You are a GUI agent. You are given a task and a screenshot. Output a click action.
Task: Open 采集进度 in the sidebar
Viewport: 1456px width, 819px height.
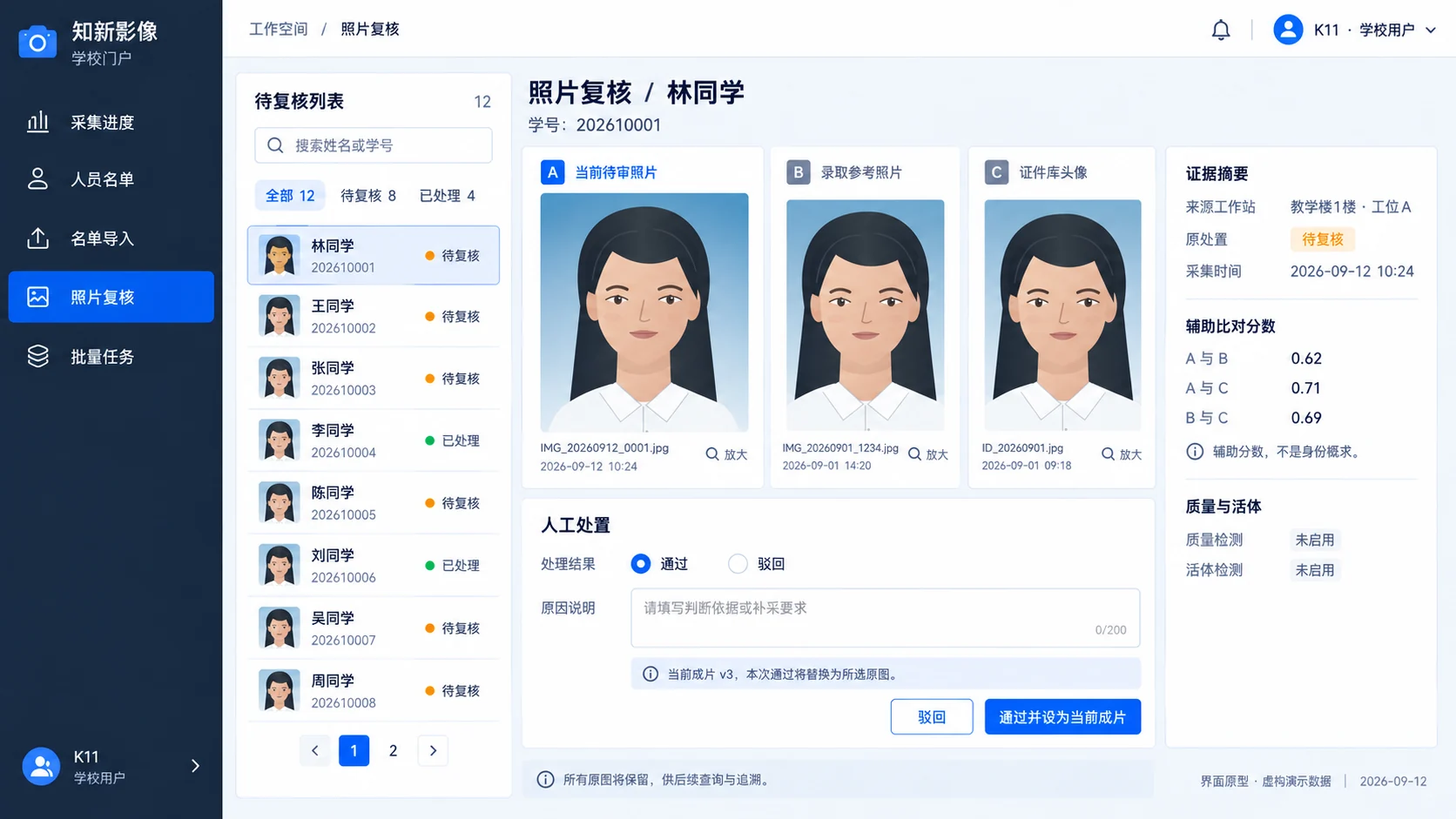(111, 122)
